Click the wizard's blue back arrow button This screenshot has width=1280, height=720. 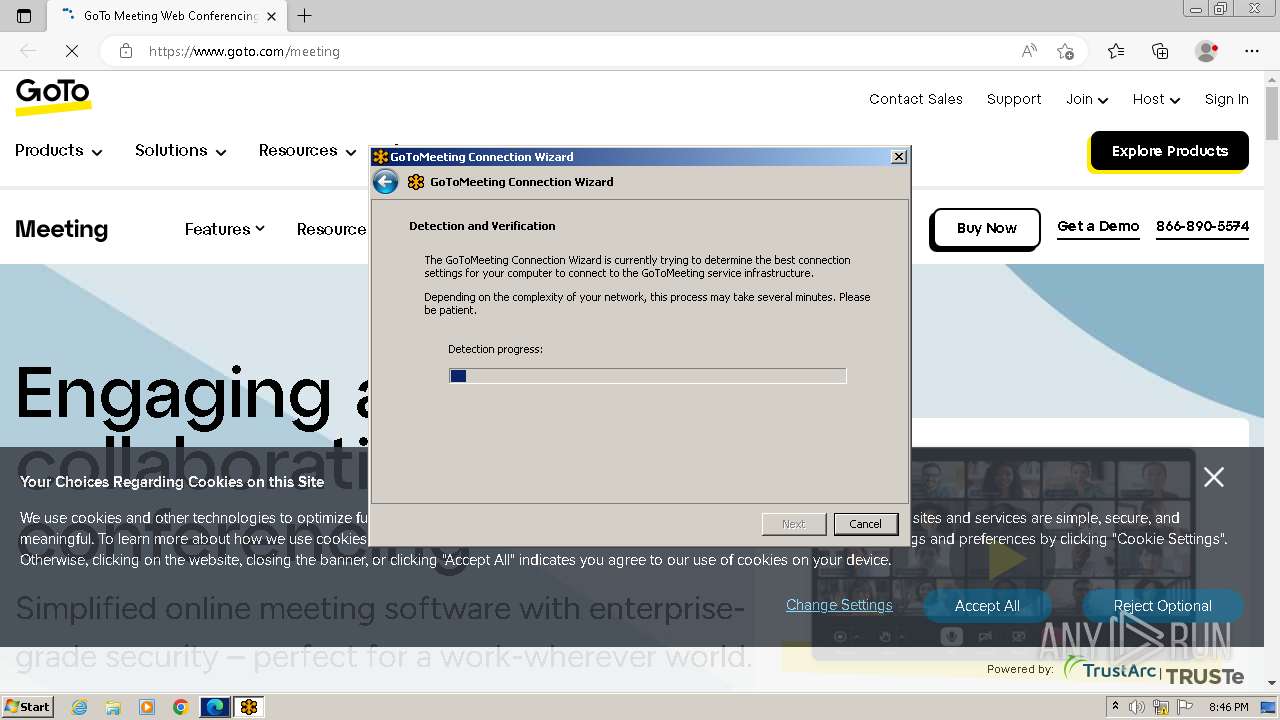(385, 181)
